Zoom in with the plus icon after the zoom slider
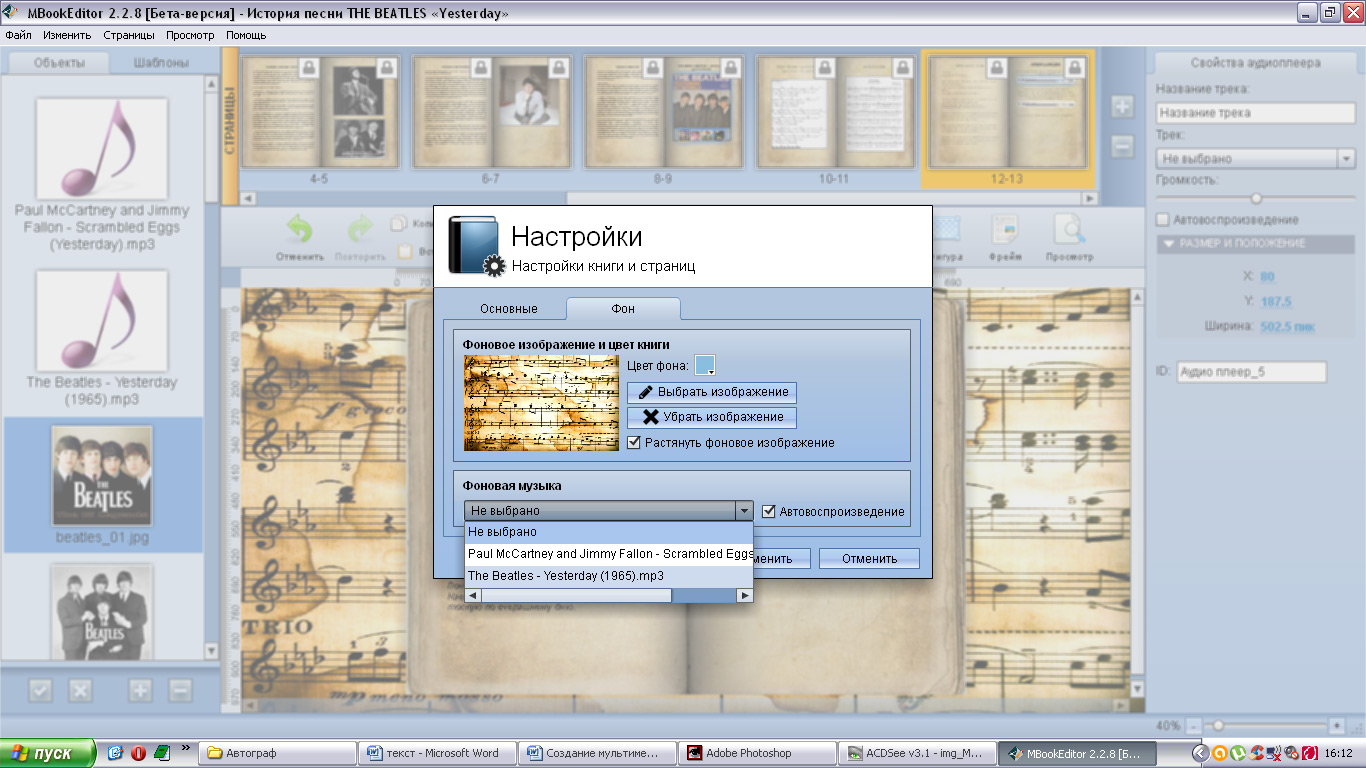Screen dimensions: 1366x768 click(1337, 726)
